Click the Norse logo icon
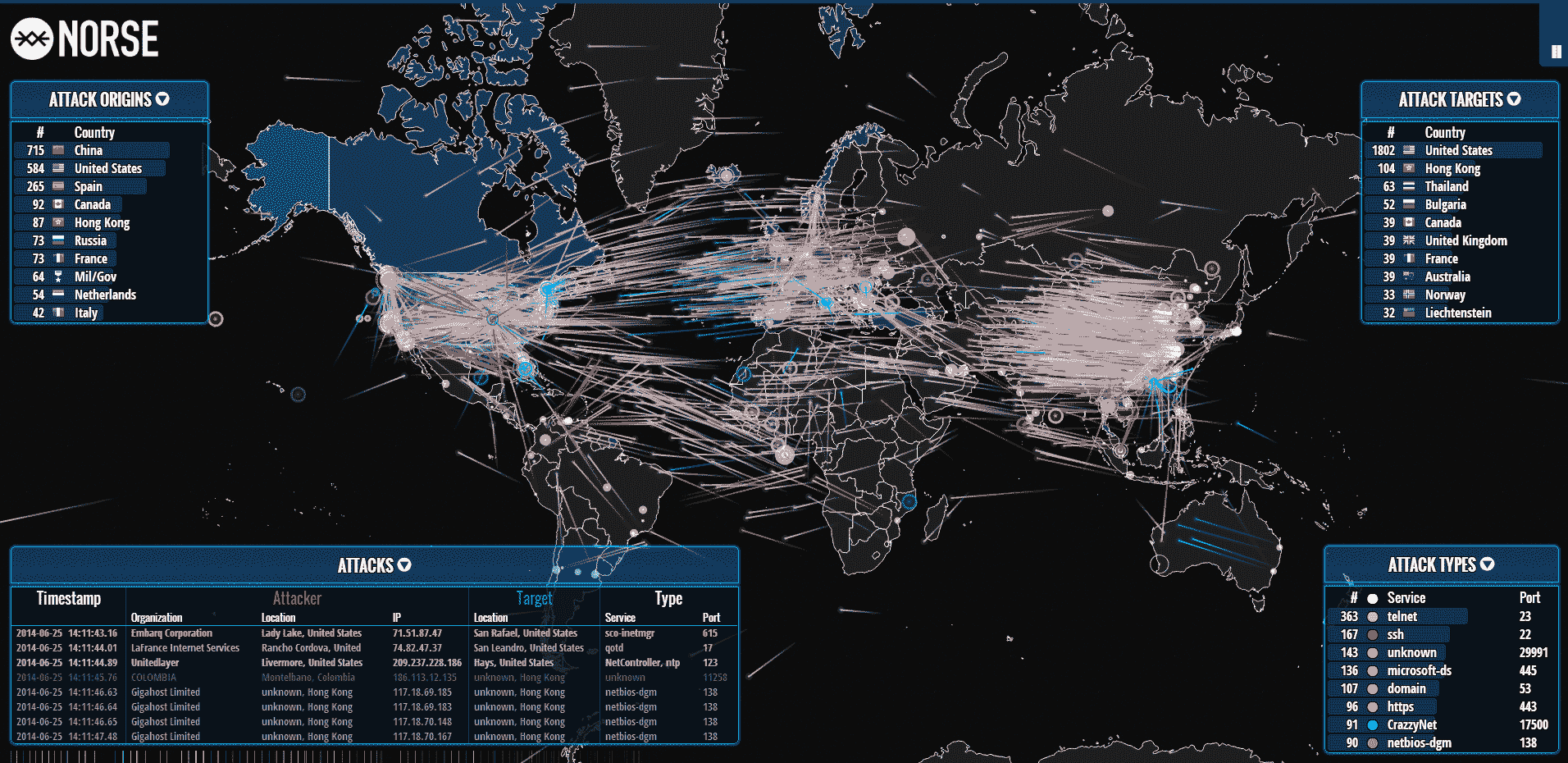Image resolution: width=1568 pixels, height=763 pixels. click(32, 39)
